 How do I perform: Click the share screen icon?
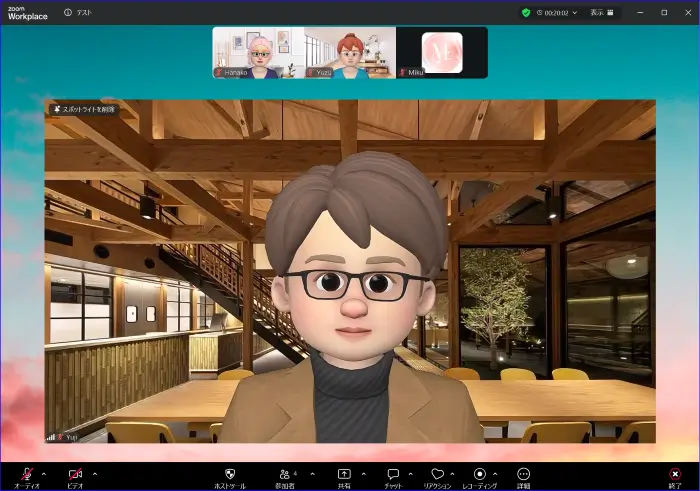pos(344,474)
